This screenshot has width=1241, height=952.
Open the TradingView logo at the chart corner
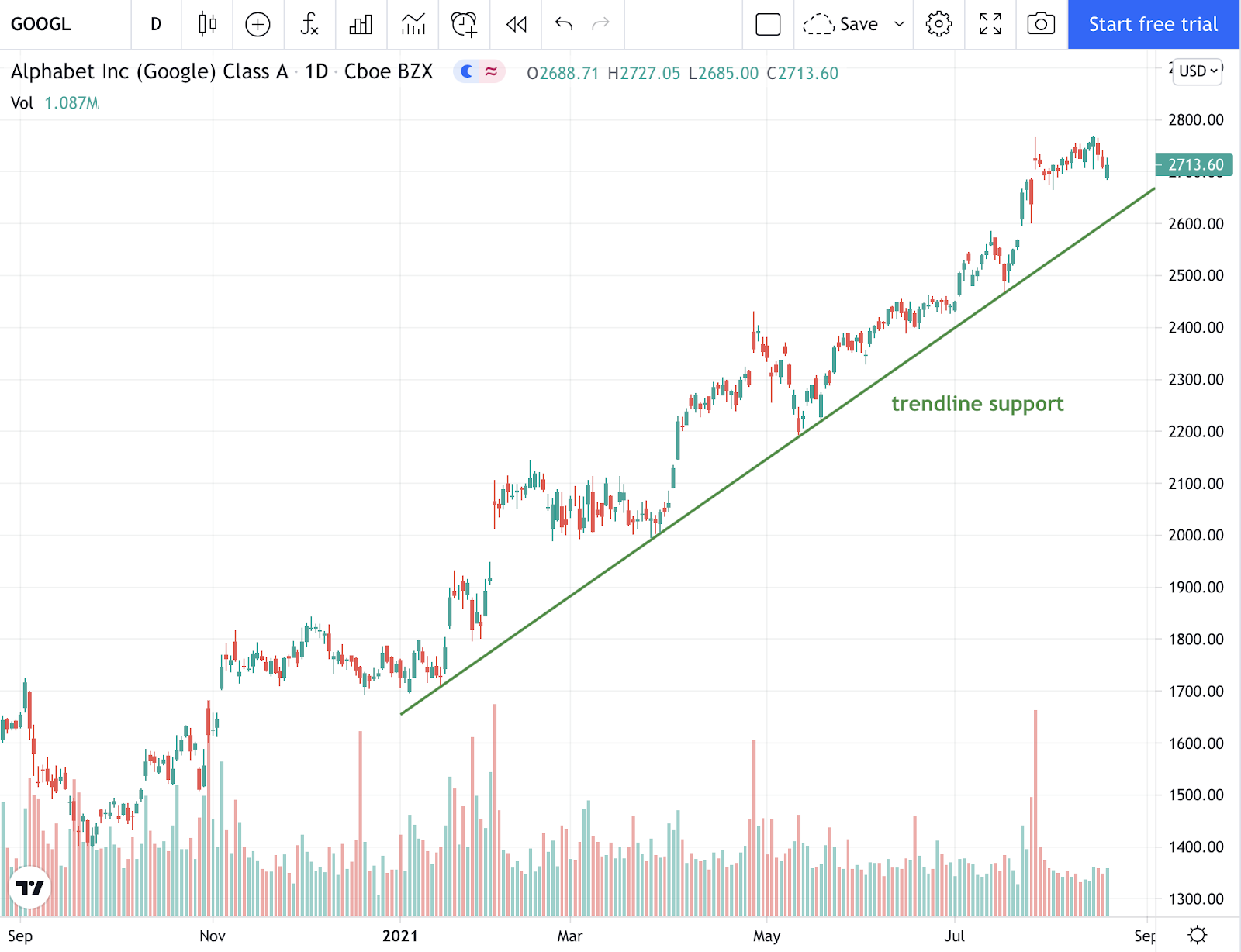pos(29,888)
